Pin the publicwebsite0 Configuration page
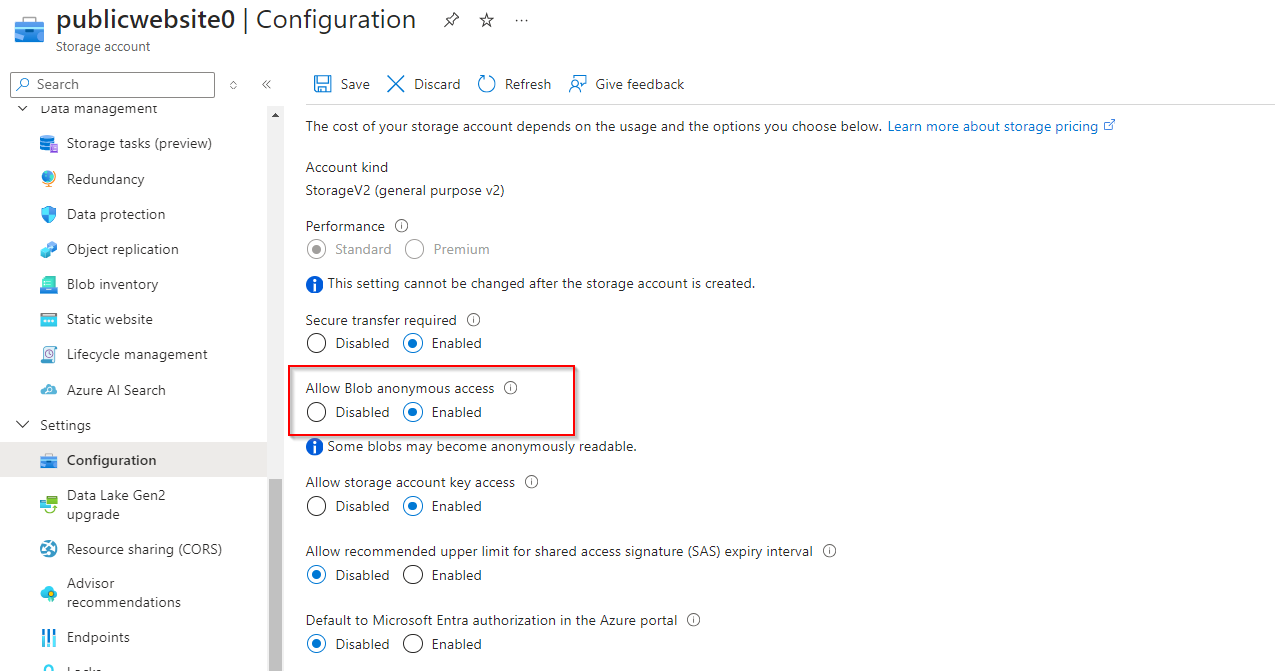 452,20
